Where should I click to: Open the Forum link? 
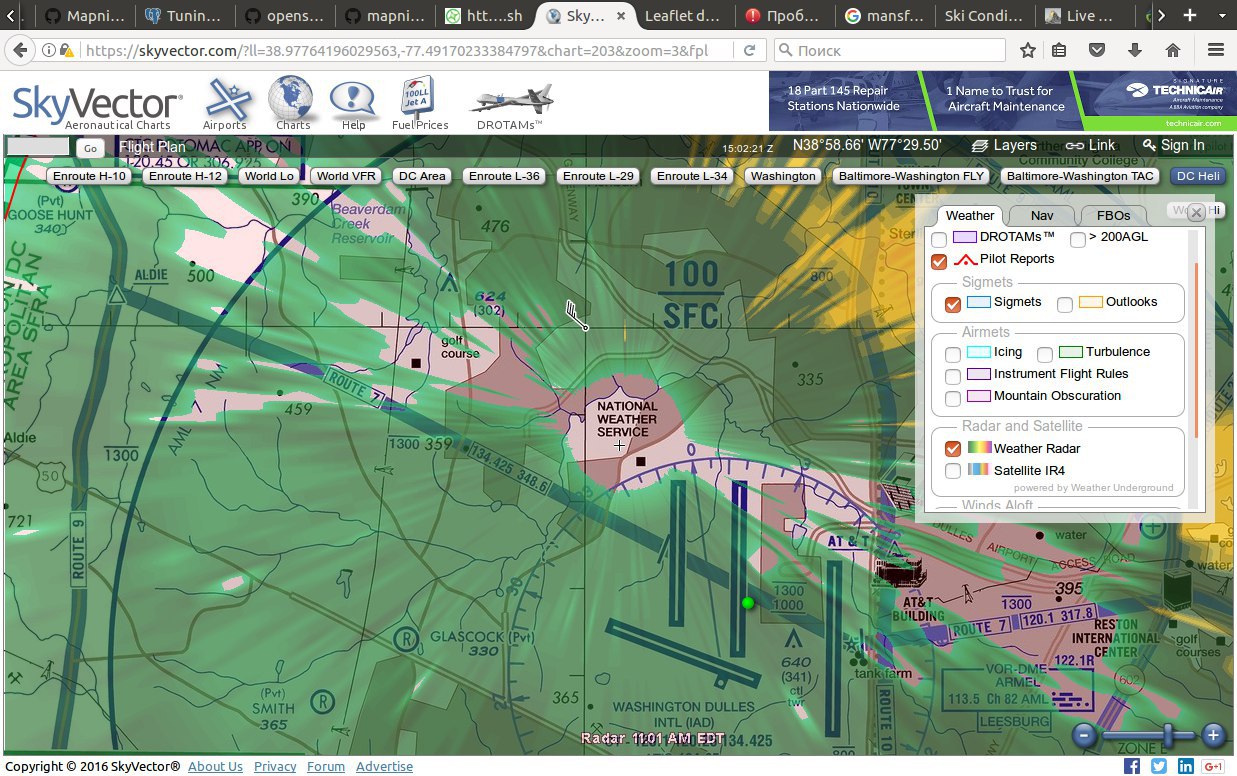coord(326,766)
